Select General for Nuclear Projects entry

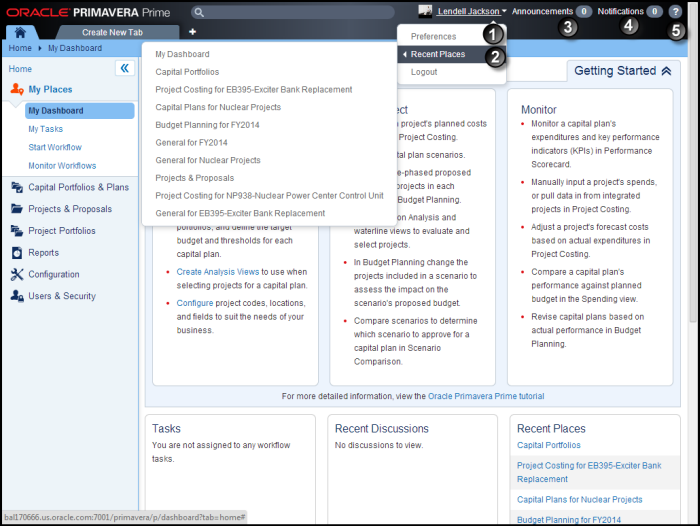pyautogui.click(x=208, y=160)
